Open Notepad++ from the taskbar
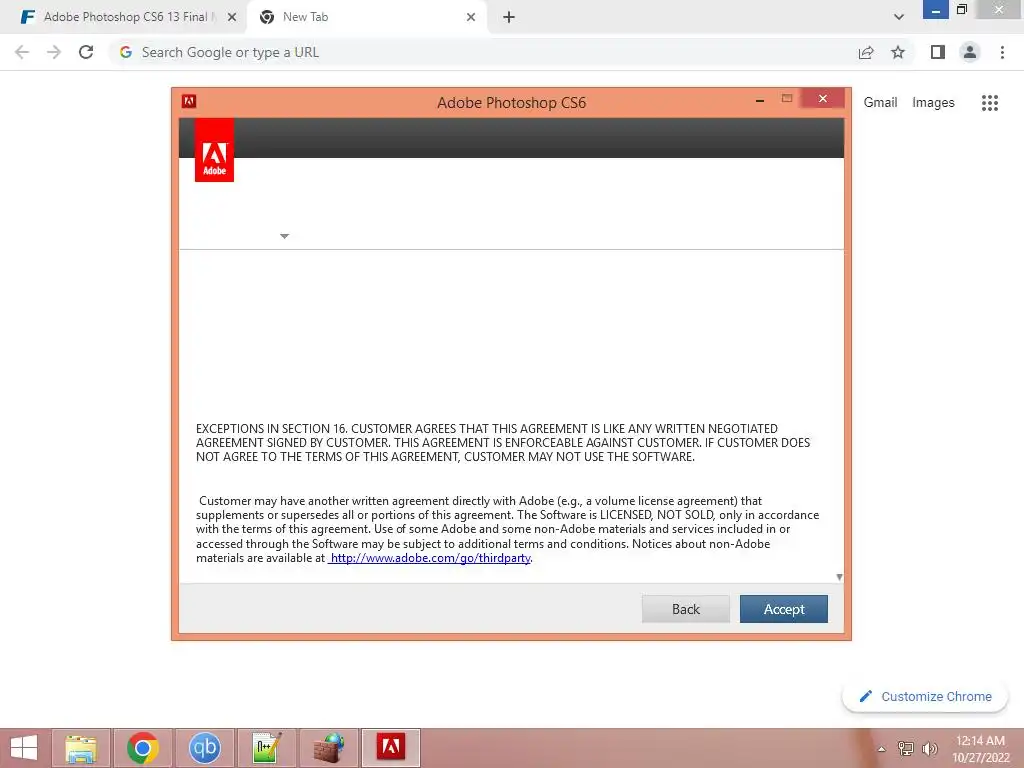This screenshot has height=768, width=1024. point(266,748)
